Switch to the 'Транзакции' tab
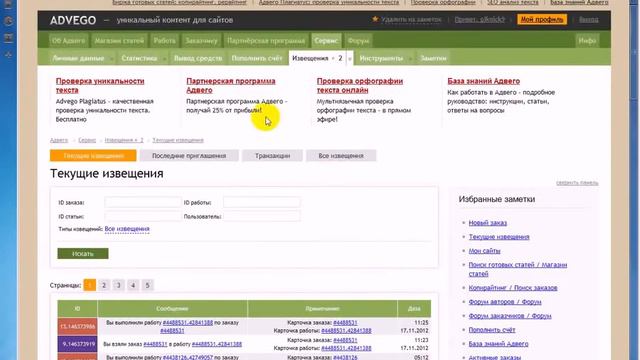 (272, 156)
